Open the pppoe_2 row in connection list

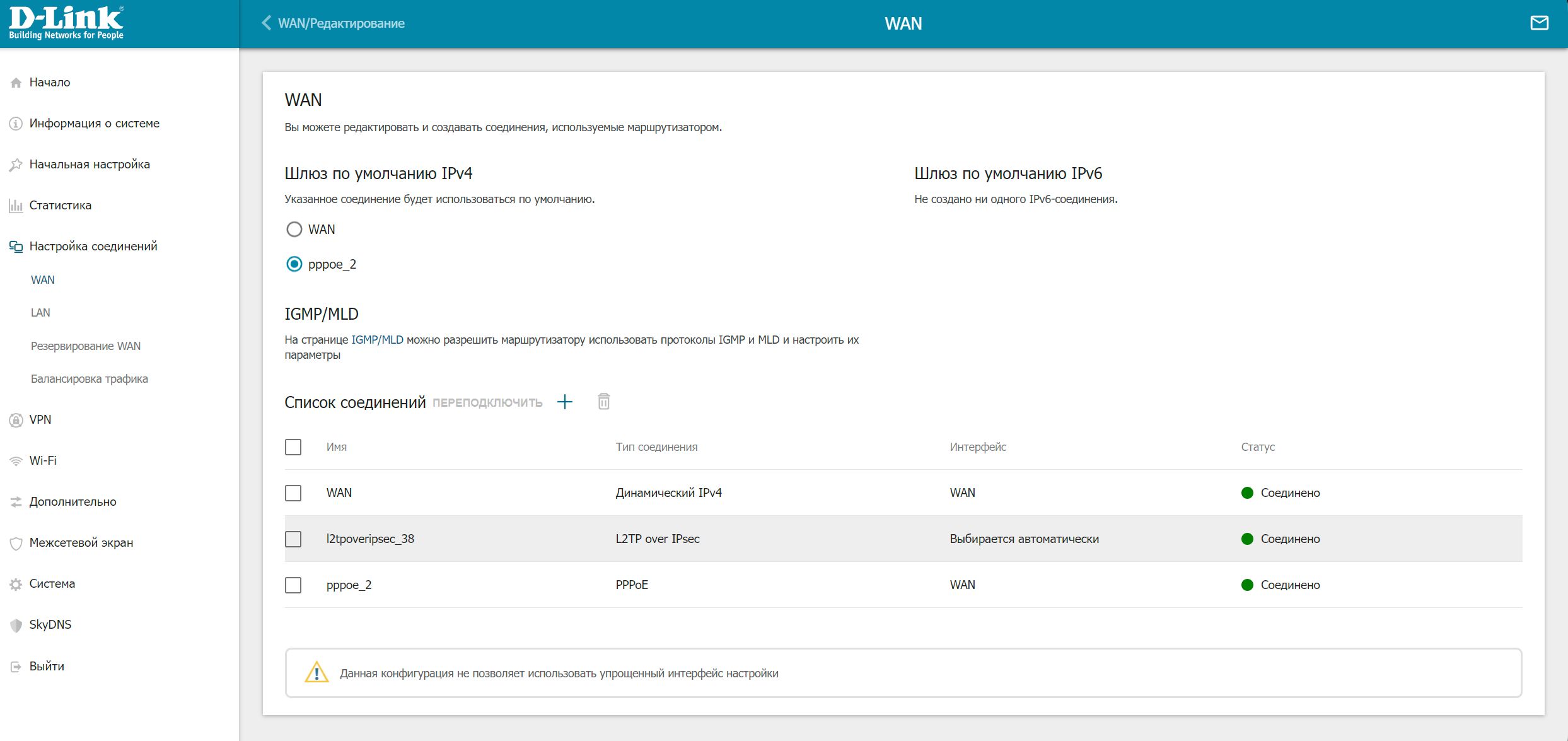(x=349, y=585)
